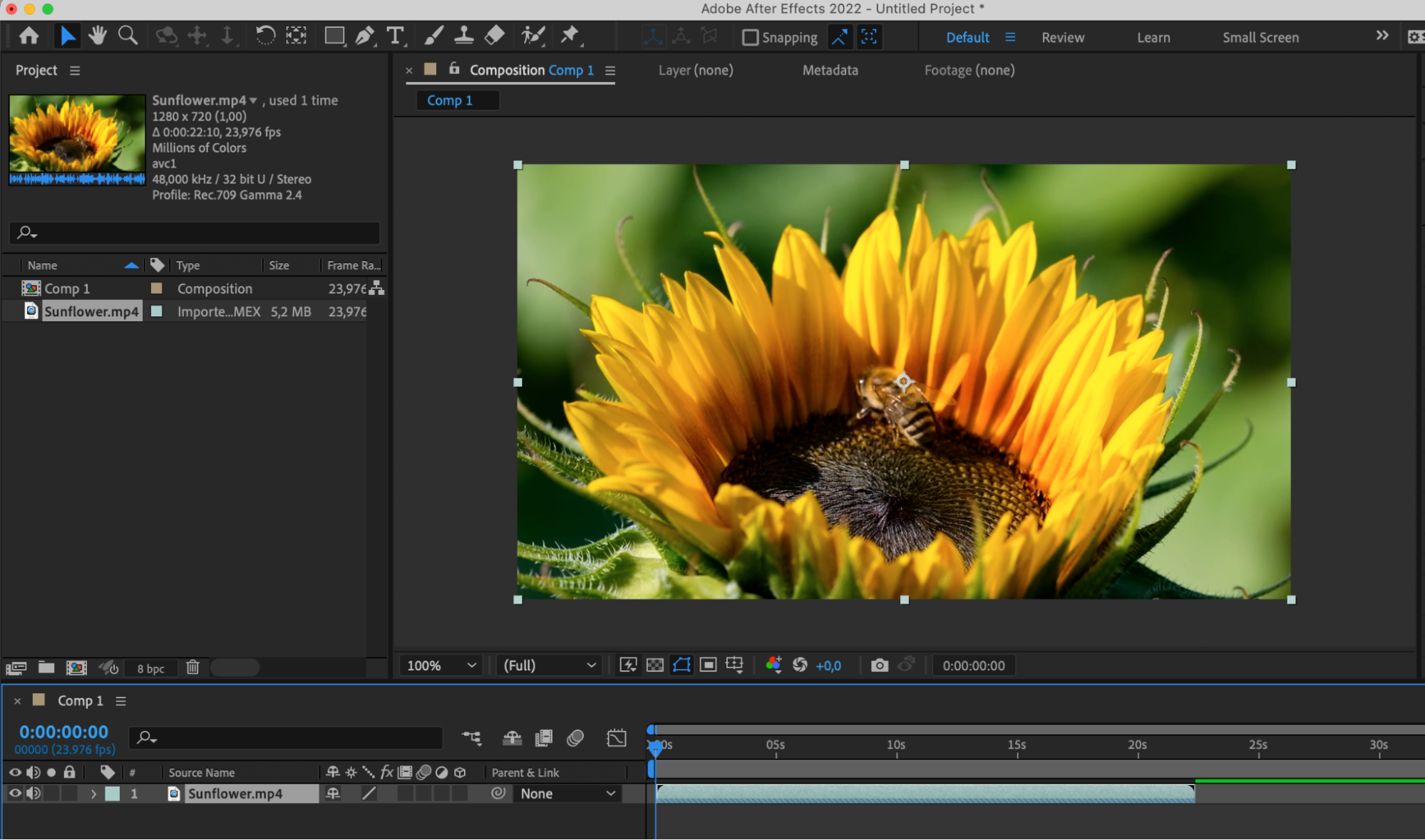Select the Eraser tool

pos(495,36)
